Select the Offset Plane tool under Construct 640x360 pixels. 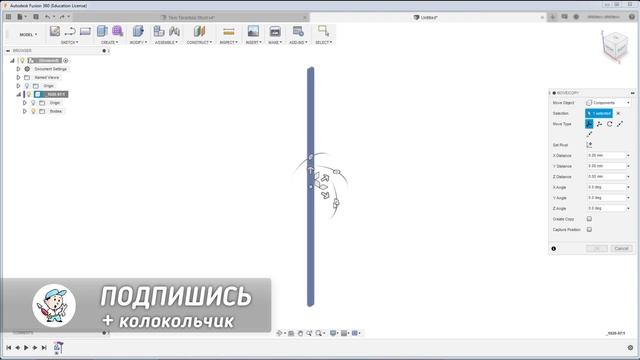pyautogui.click(x=199, y=31)
